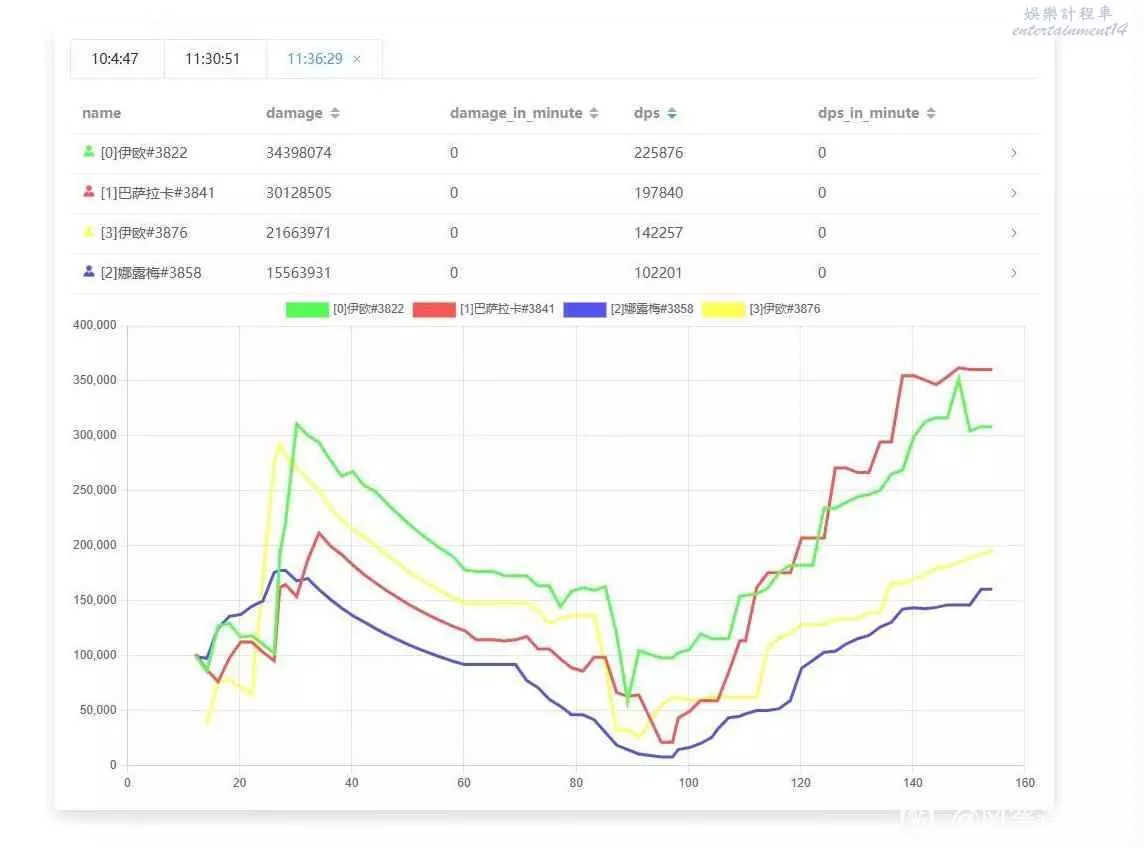Click the red player icon for 巴萨拉卡#3841
This screenshot has height=848, width=1144.
[x=89, y=192]
